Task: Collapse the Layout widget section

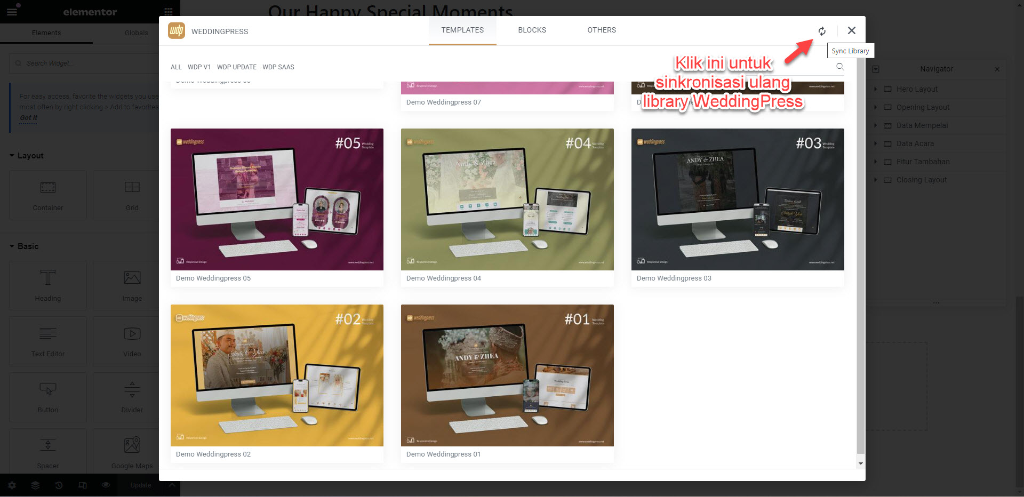Action: (x=27, y=155)
